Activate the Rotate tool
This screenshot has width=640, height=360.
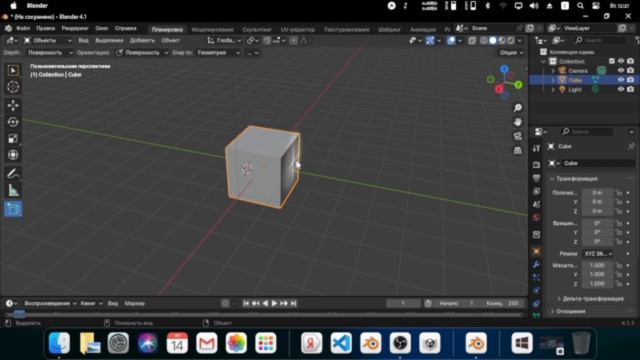coord(13,122)
